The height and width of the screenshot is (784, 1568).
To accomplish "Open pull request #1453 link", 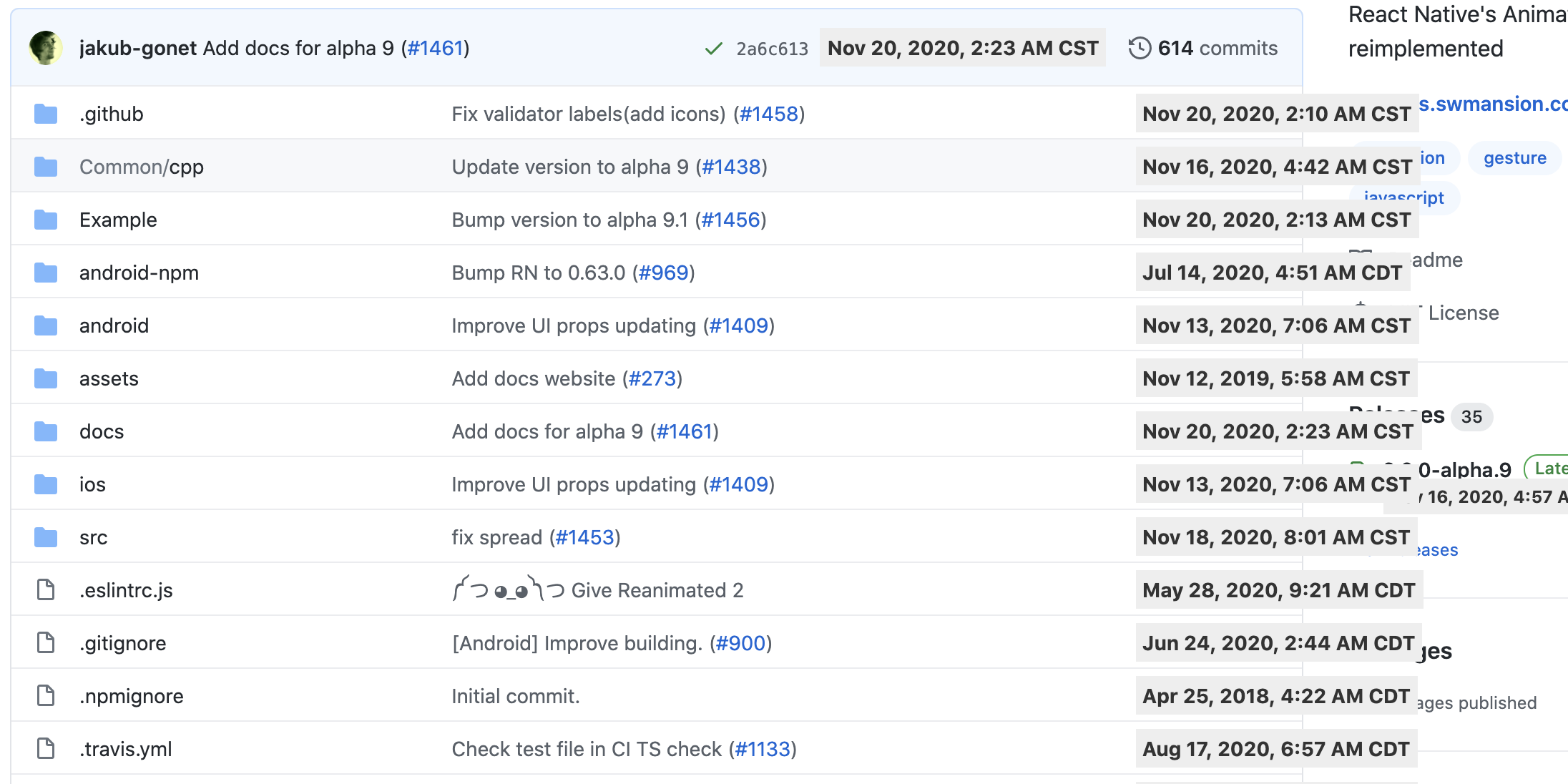I will [x=585, y=537].
